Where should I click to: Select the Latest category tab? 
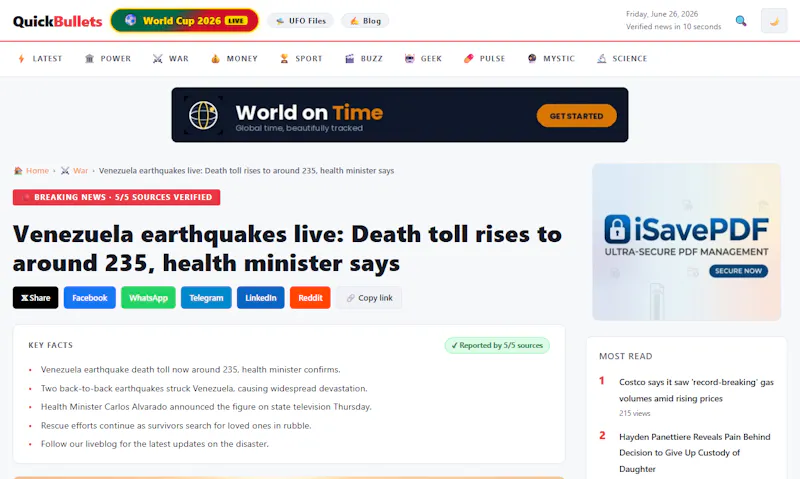click(x=40, y=59)
